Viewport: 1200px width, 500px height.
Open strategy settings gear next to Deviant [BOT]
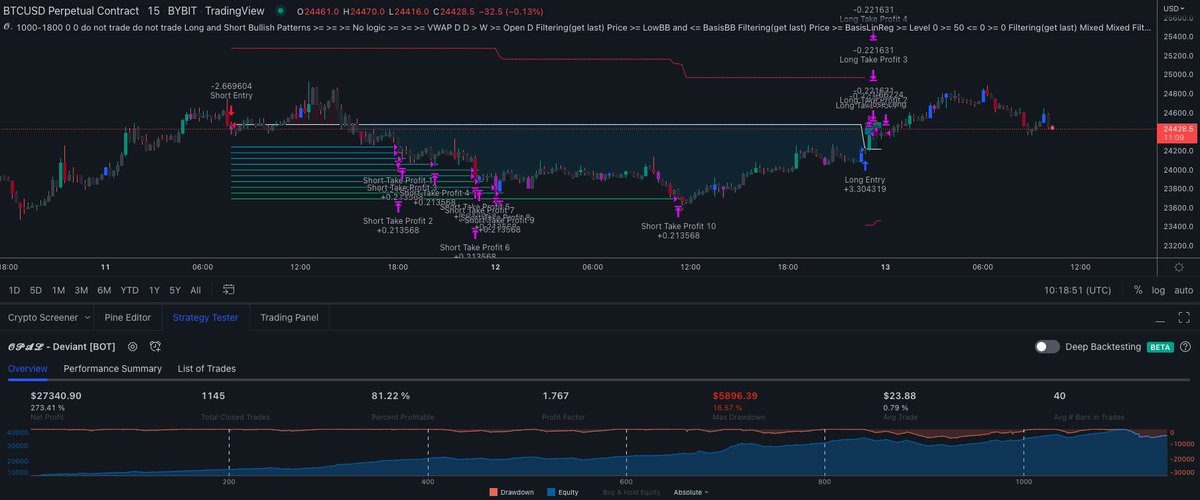click(x=132, y=346)
